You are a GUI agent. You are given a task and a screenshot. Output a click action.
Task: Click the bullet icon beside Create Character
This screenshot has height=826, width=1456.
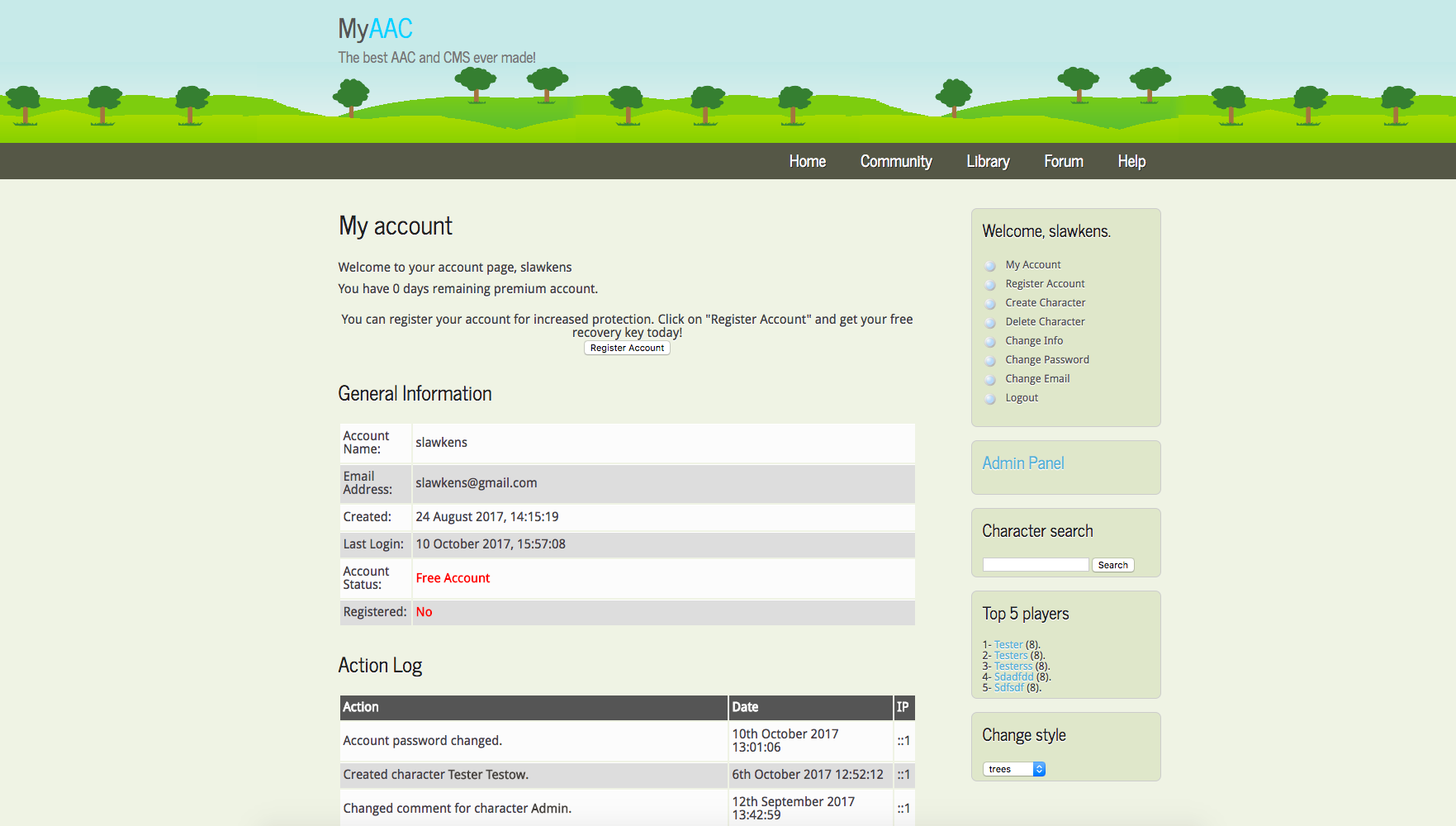tap(989, 303)
